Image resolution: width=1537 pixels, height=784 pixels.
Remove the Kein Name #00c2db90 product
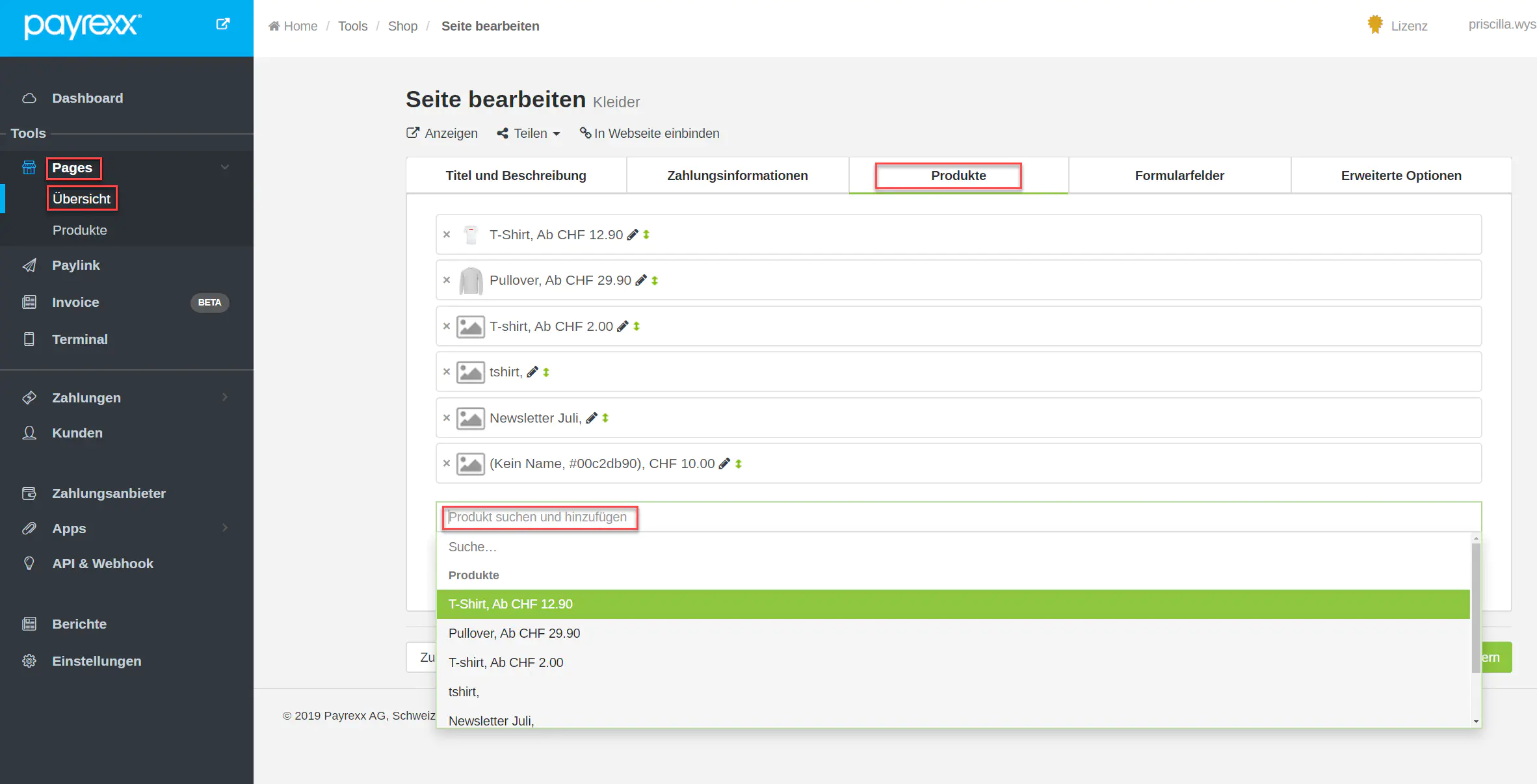(x=447, y=464)
